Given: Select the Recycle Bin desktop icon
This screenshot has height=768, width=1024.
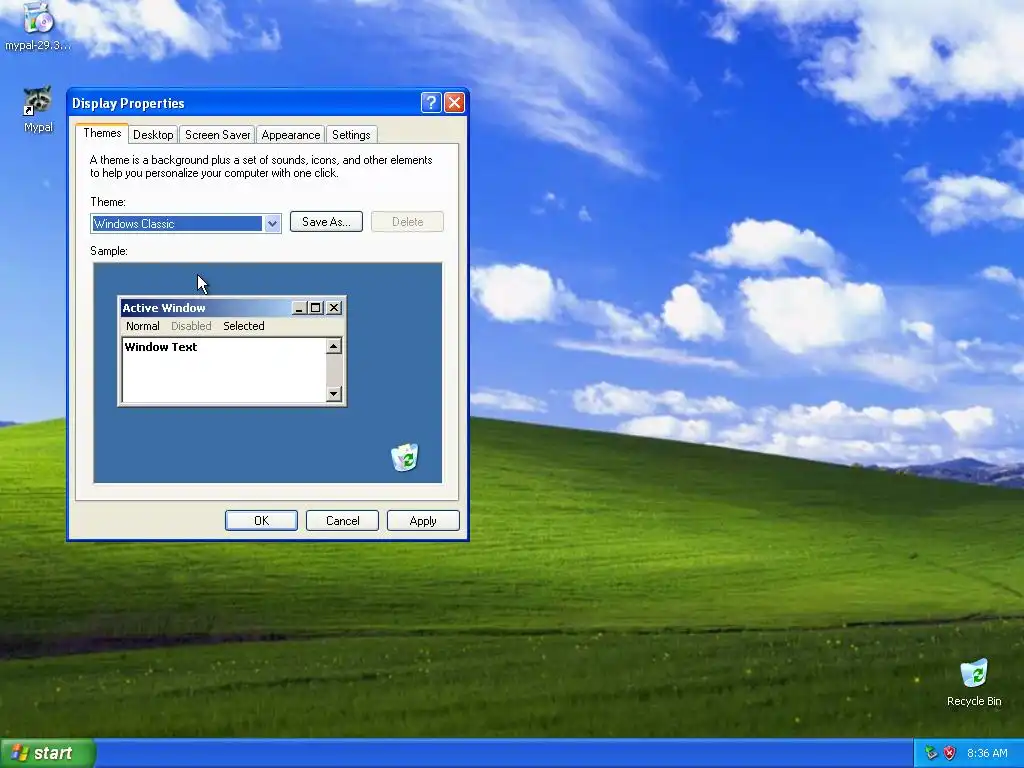Looking at the screenshot, I should tap(974, 683).
